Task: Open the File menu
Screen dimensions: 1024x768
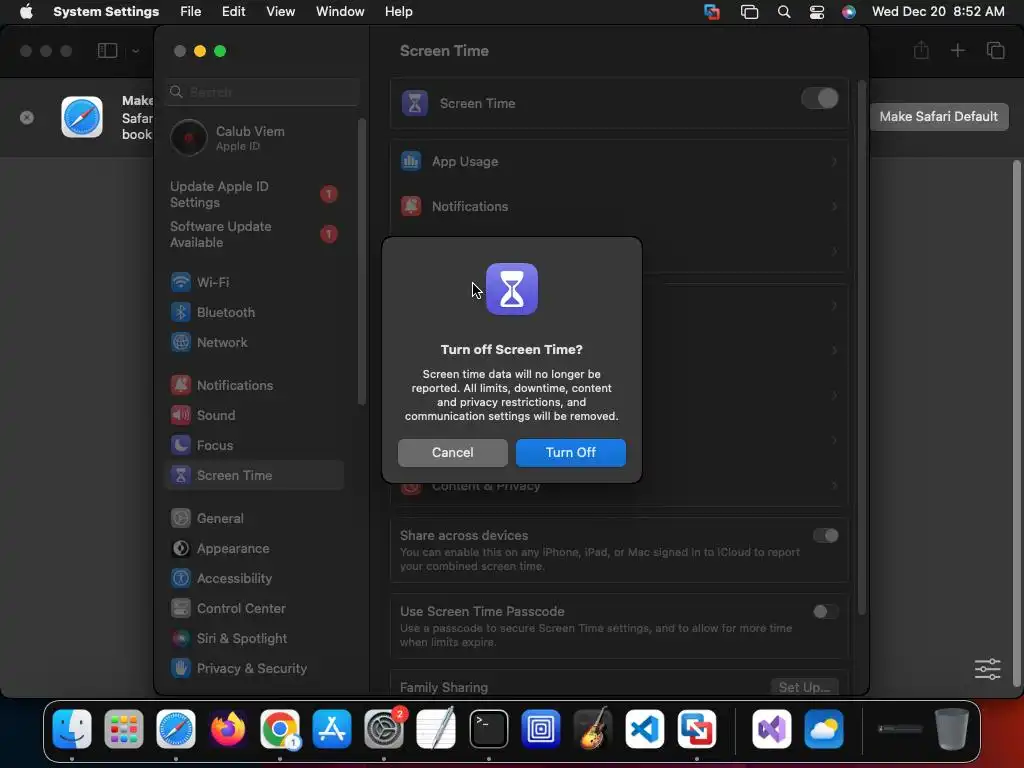Action: coord(190,12)
